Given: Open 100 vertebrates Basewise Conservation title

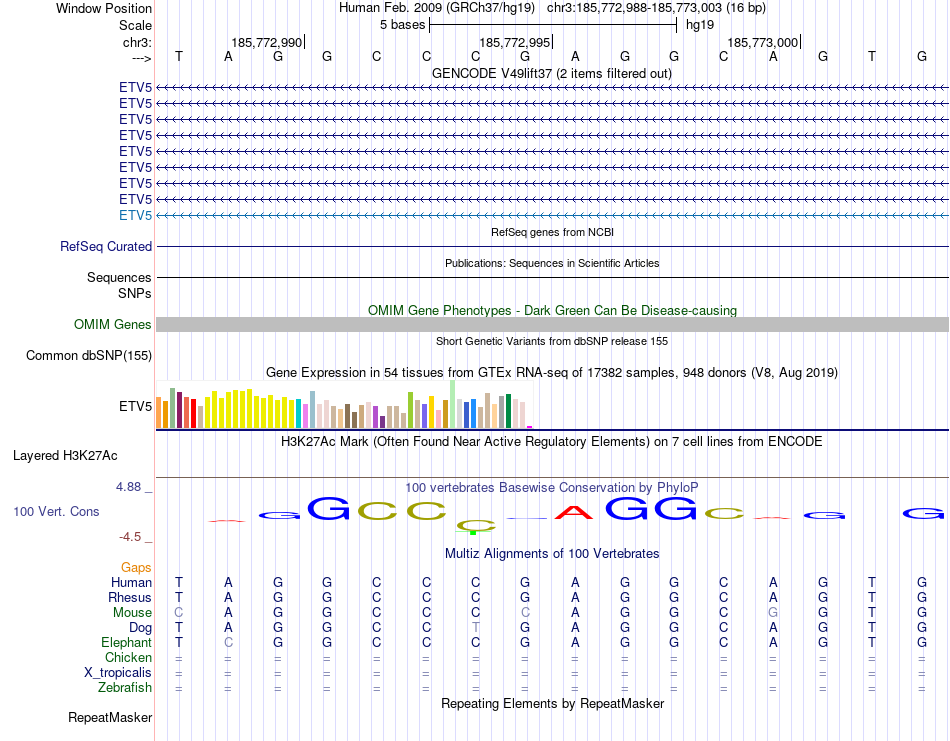Looking at the screenshot, I should 552,488.
